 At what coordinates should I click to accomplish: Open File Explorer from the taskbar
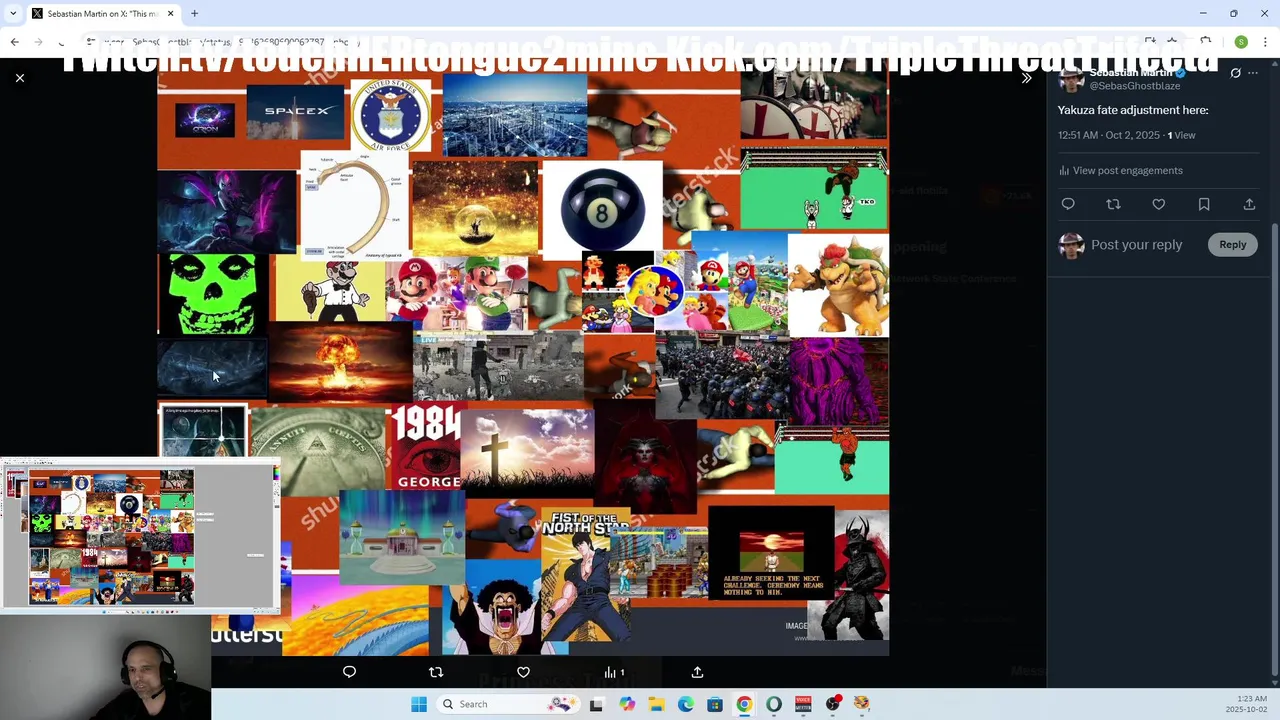coord(656,704)
